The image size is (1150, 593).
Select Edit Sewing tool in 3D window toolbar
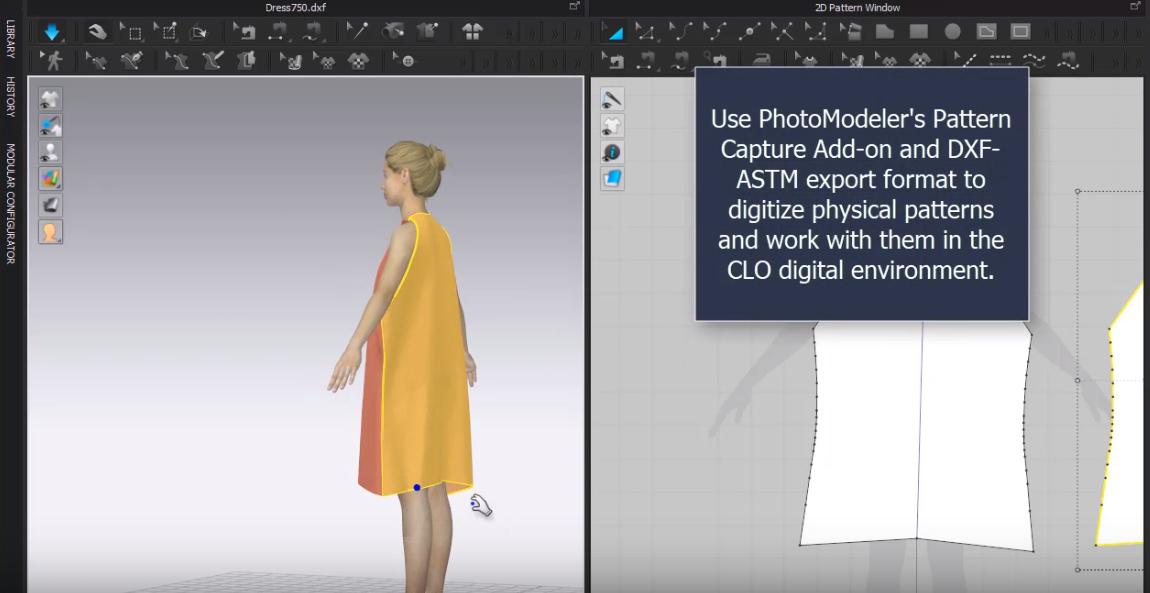[x=245, y=32]
